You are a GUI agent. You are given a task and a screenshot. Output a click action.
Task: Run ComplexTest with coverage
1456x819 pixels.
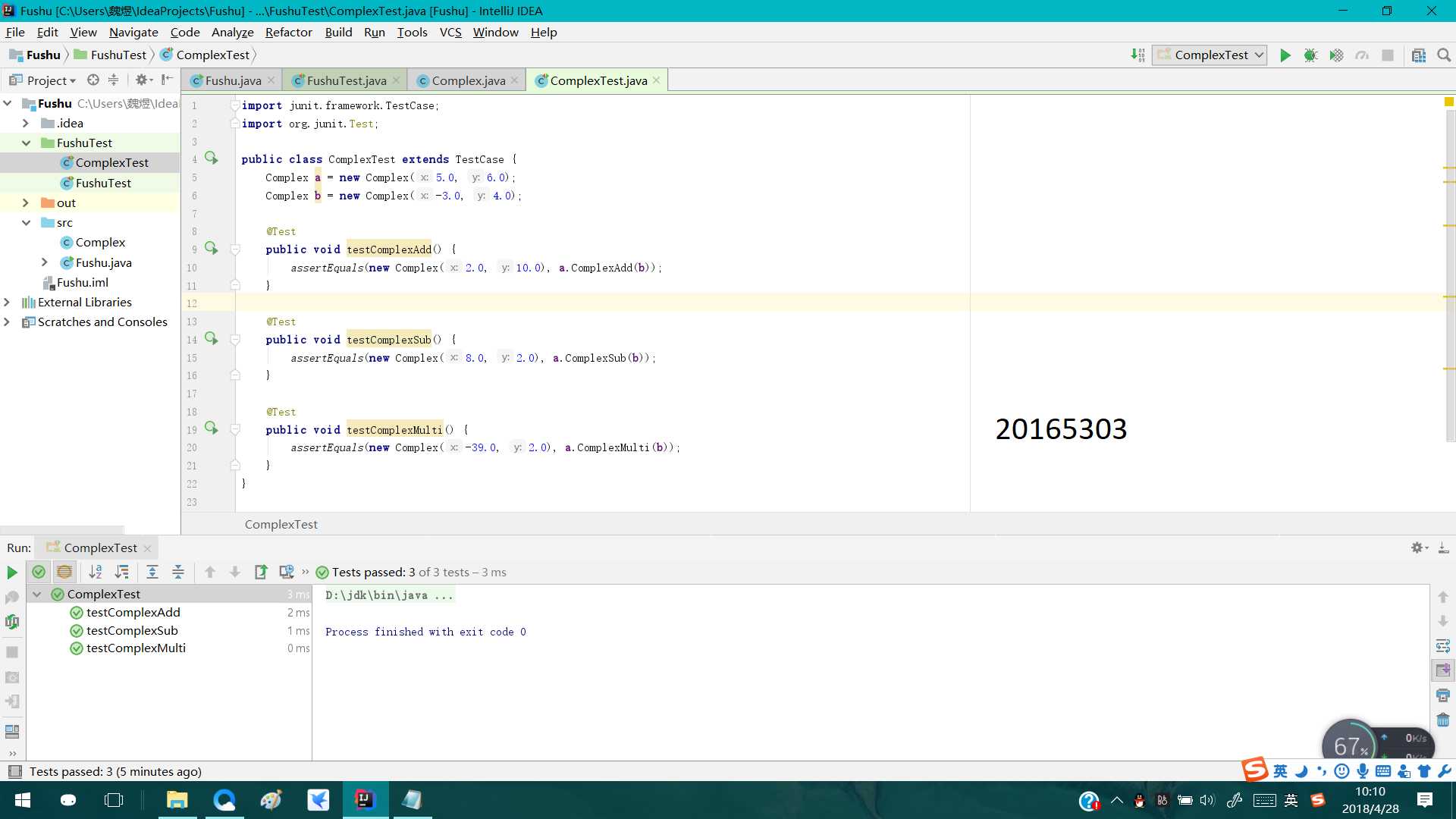point(1336,55)
